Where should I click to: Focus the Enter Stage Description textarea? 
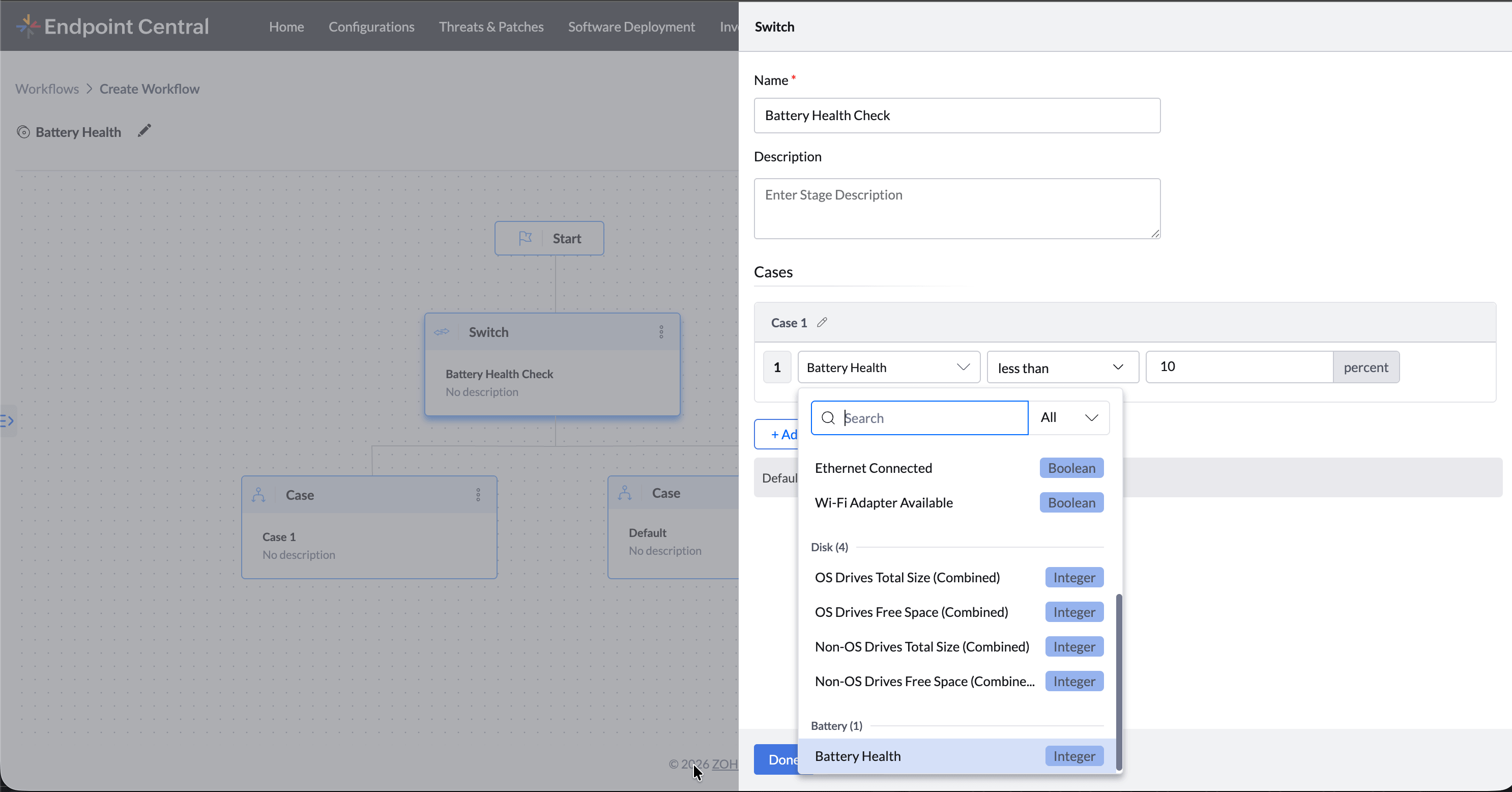coord(957,208)
